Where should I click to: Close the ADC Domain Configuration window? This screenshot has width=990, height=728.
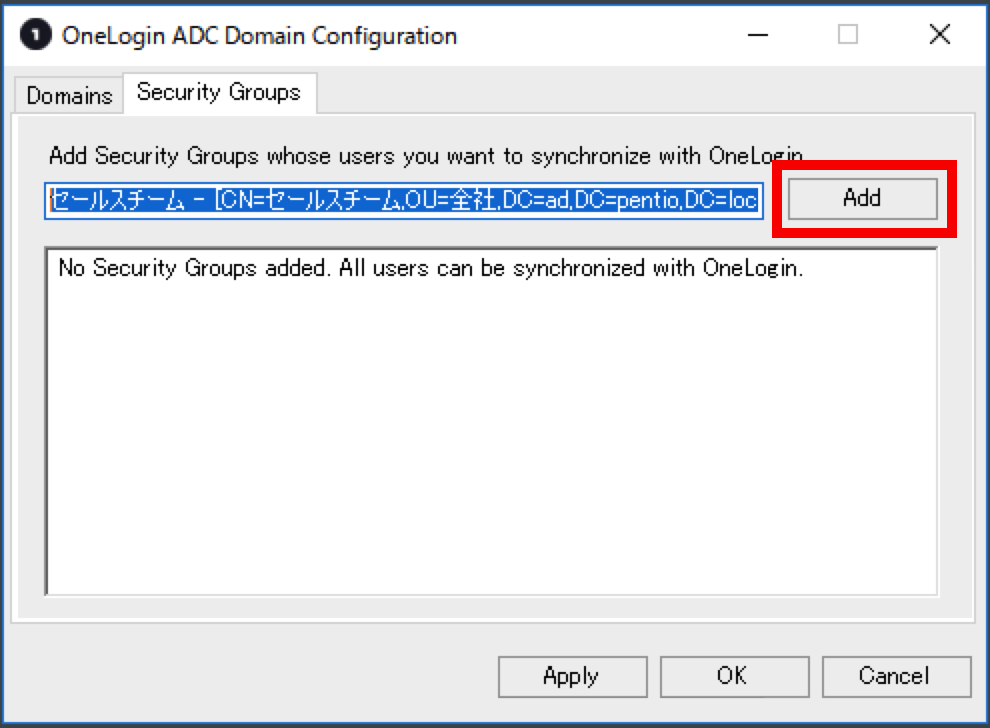(x=939, y=35)
